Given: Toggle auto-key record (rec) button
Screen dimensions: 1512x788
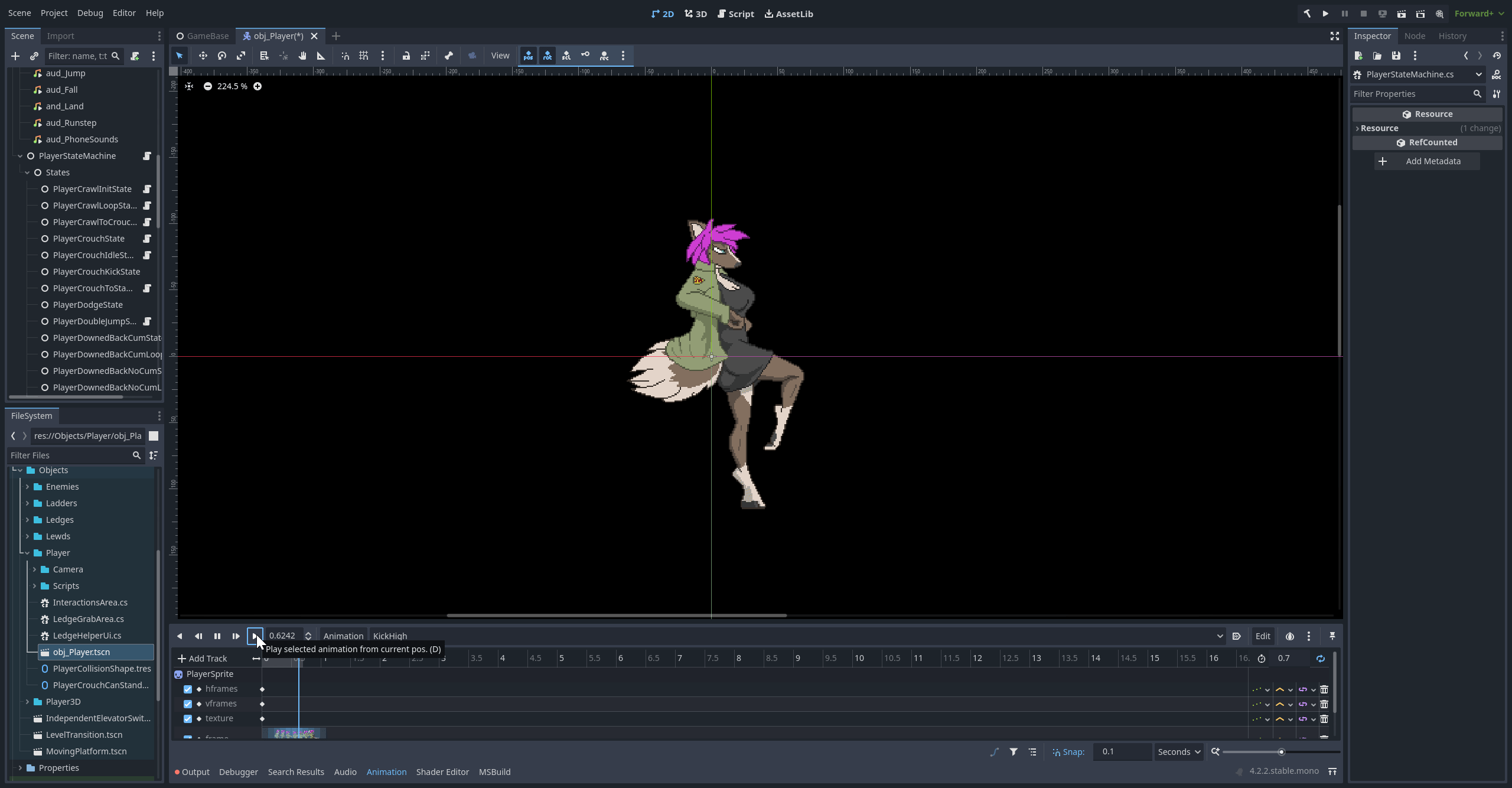Looking at the screenshot, I should point(604,56).
